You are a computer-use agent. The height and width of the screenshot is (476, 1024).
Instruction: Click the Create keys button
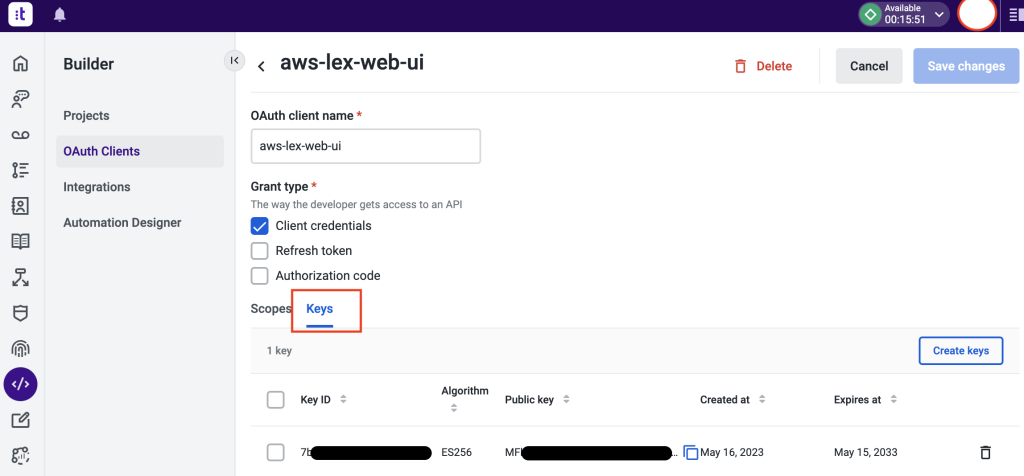click(961, 351)
